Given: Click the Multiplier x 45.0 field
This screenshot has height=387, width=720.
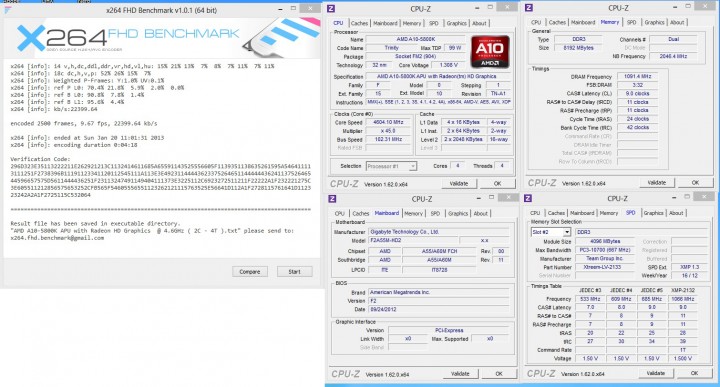Looking at the screenshot, I should pyautogui.click(x=388, y=131).
